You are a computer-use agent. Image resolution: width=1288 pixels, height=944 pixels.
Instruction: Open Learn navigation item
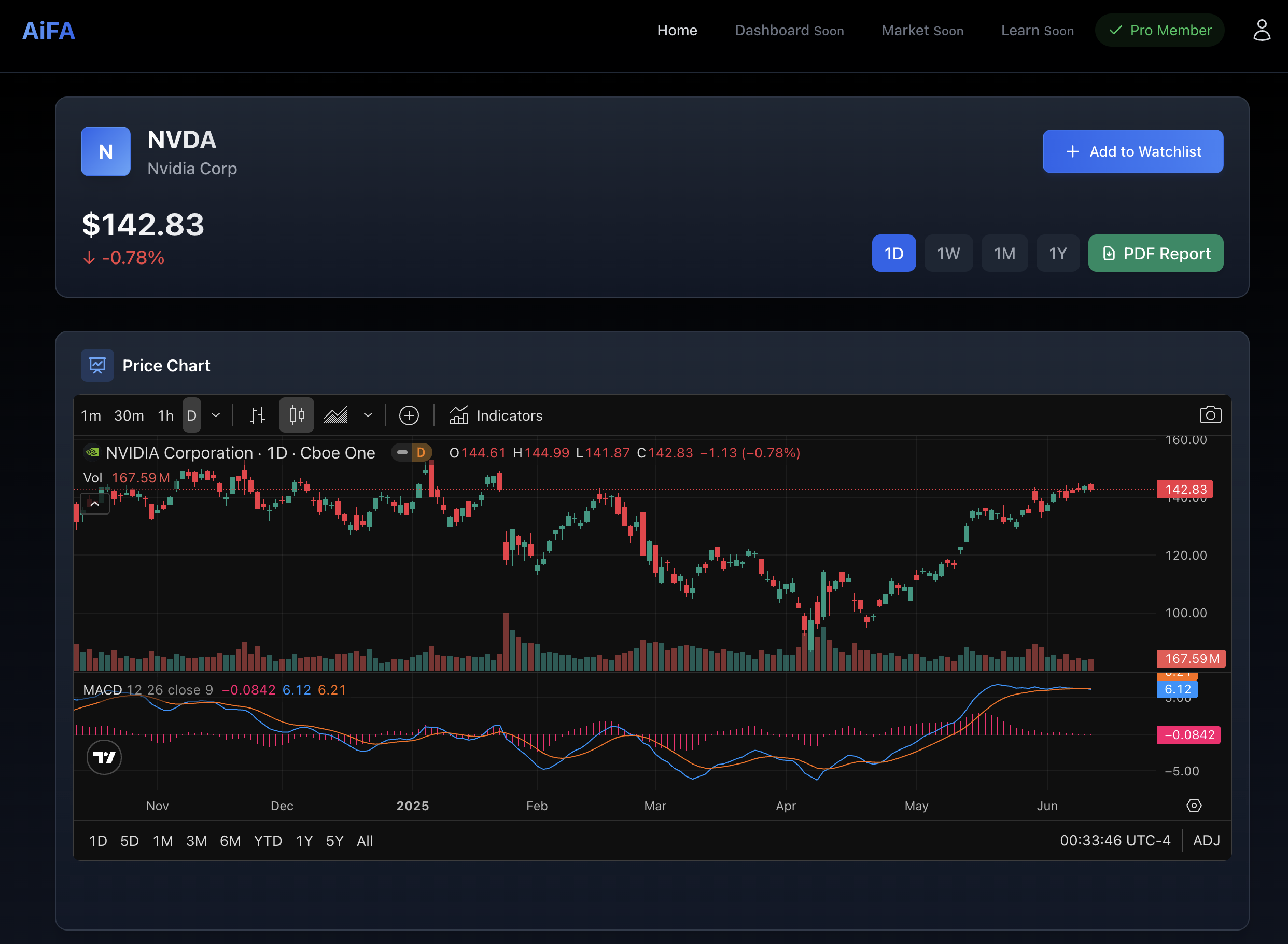(1037, 30)
